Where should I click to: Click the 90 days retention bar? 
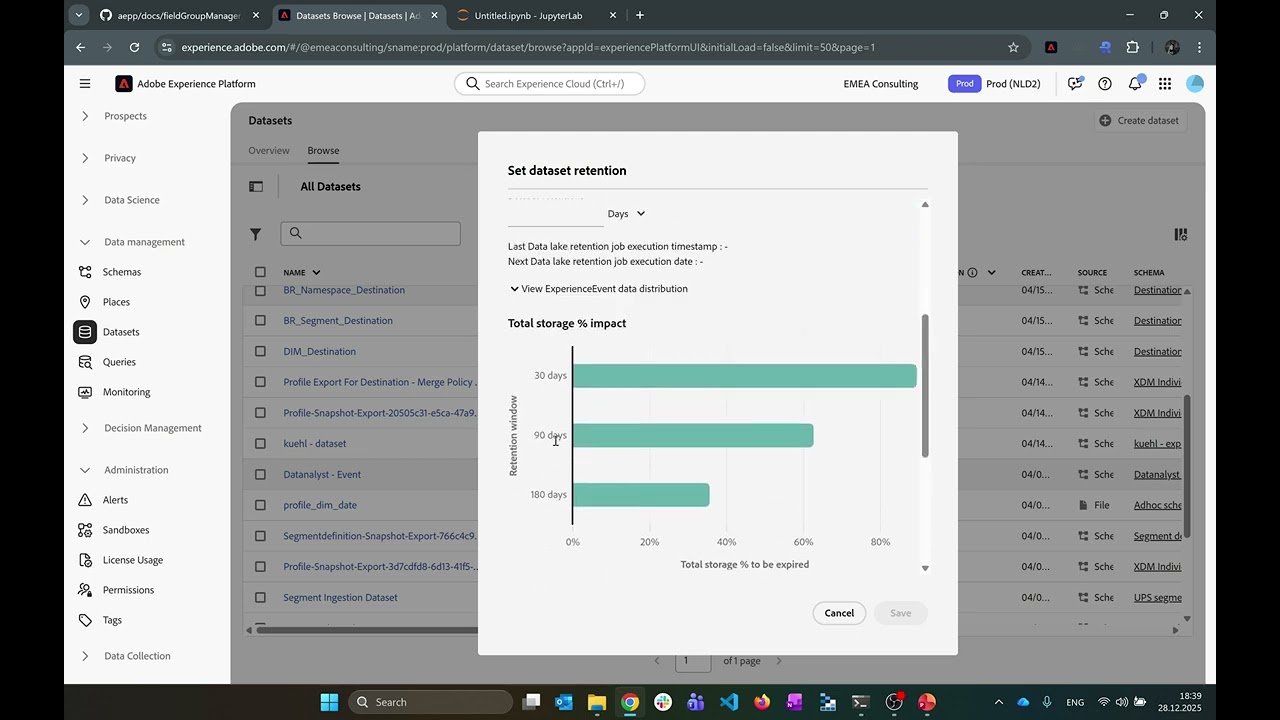tap(693, 435)
